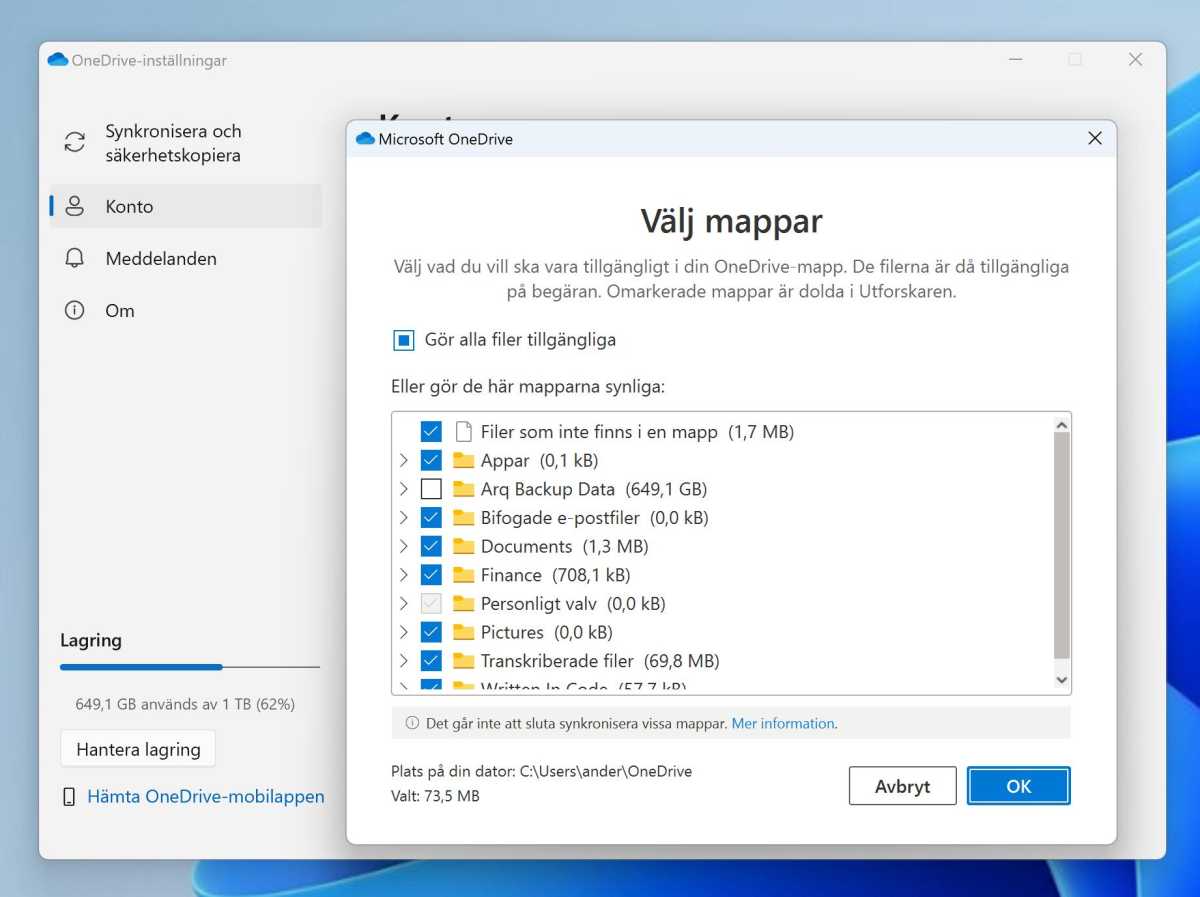Viewport: 1200px width, 897px height.
Task: Open the Om section in the sidebar
Action: [120, 310]
